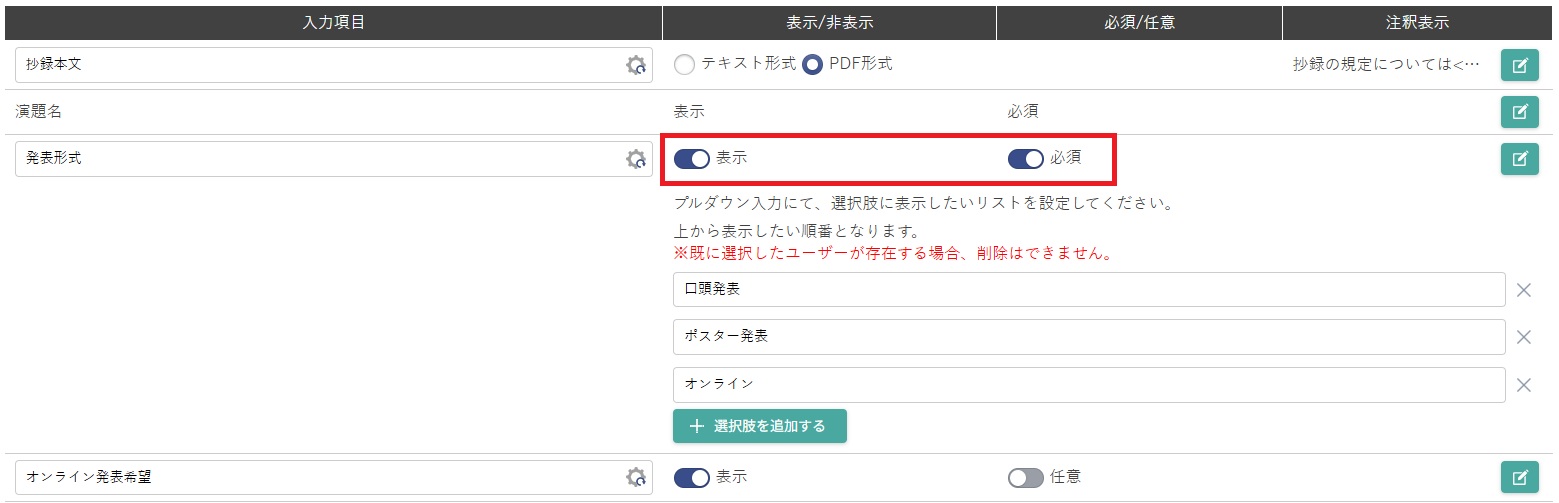
Task: Click the ポスター発表 option text field
Action: click(1088, 337)
